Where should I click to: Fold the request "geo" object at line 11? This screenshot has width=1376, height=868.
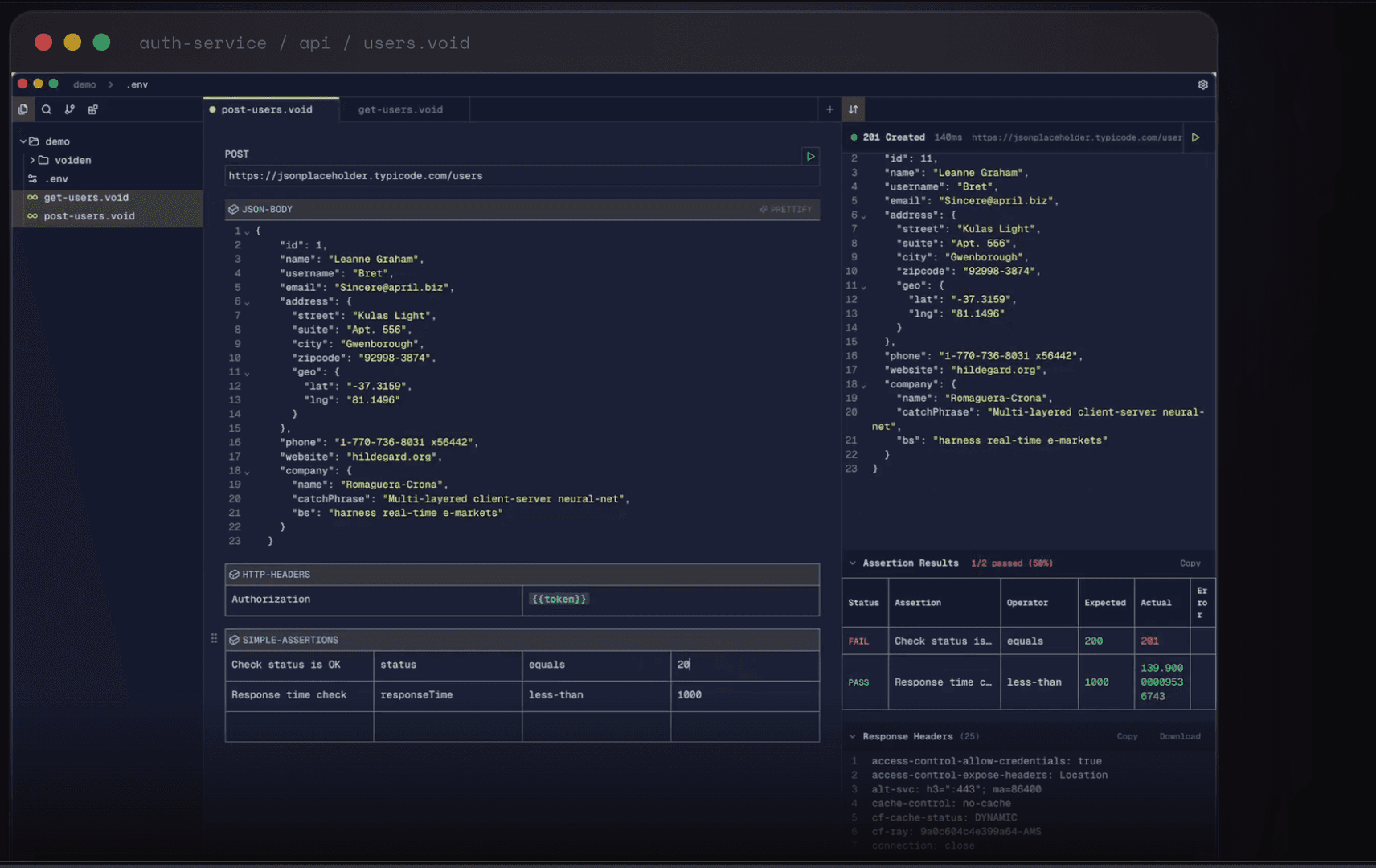248,374
